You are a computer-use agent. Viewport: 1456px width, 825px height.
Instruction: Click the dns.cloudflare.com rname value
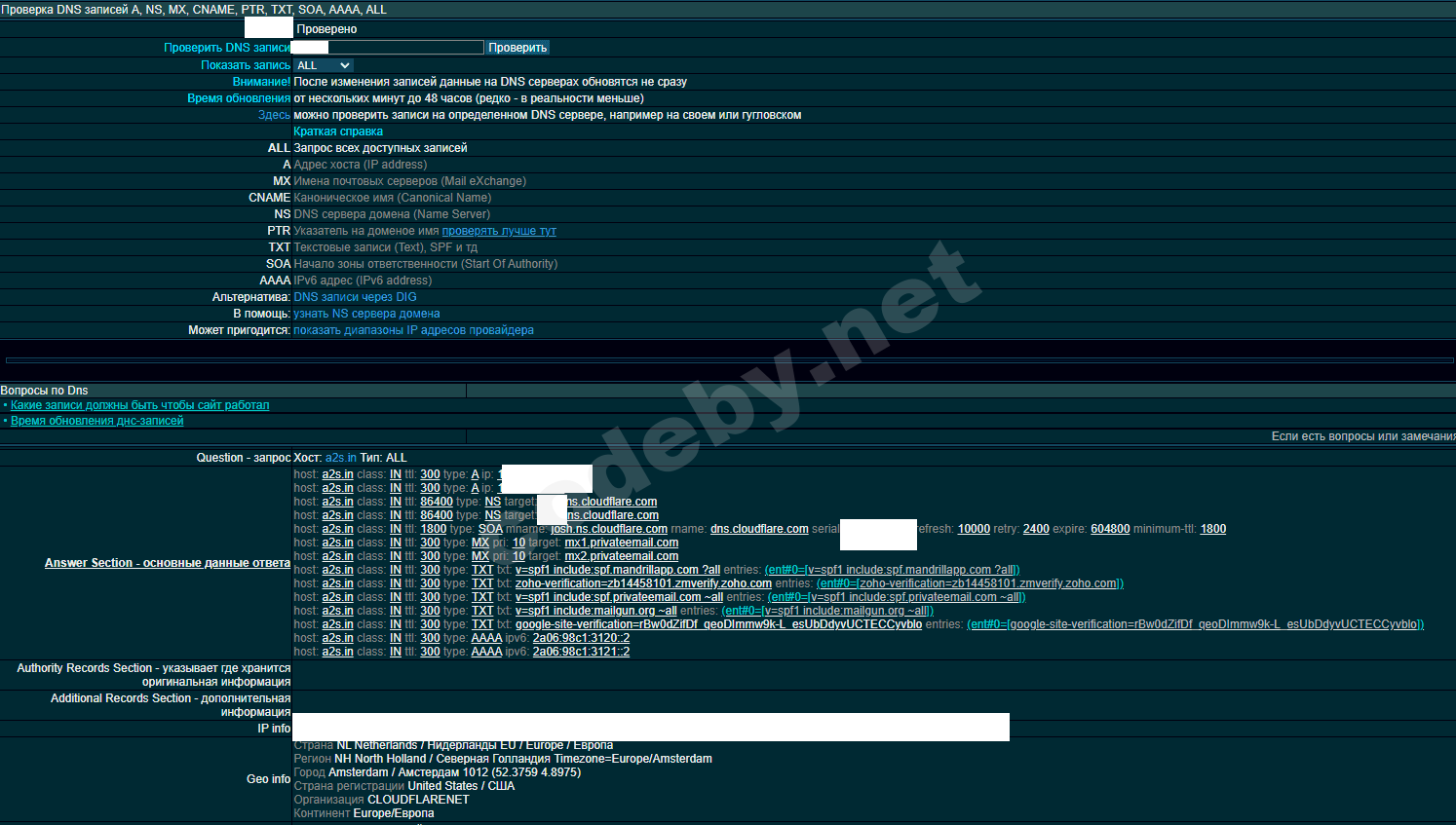759,529
